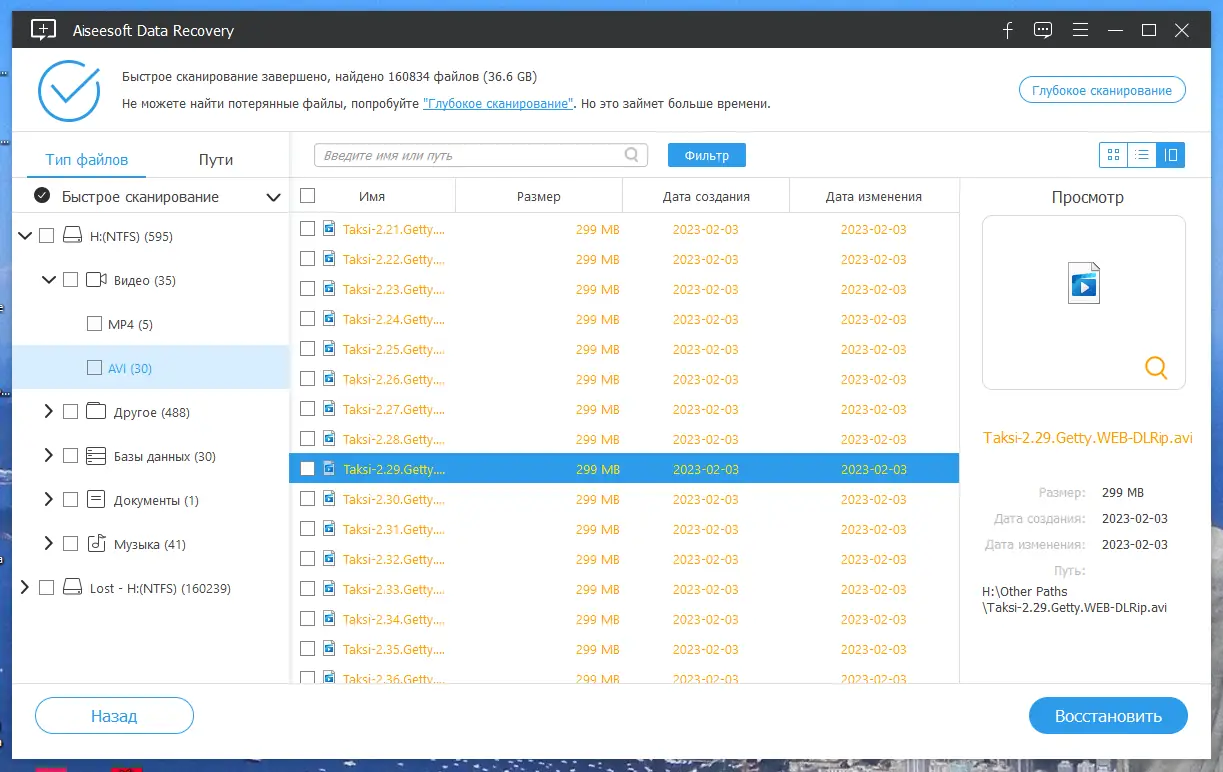Click the file icon of Taksi-2.27.Getty
1223x772 pixels.
pyautogui.click(x=329, y=409)
